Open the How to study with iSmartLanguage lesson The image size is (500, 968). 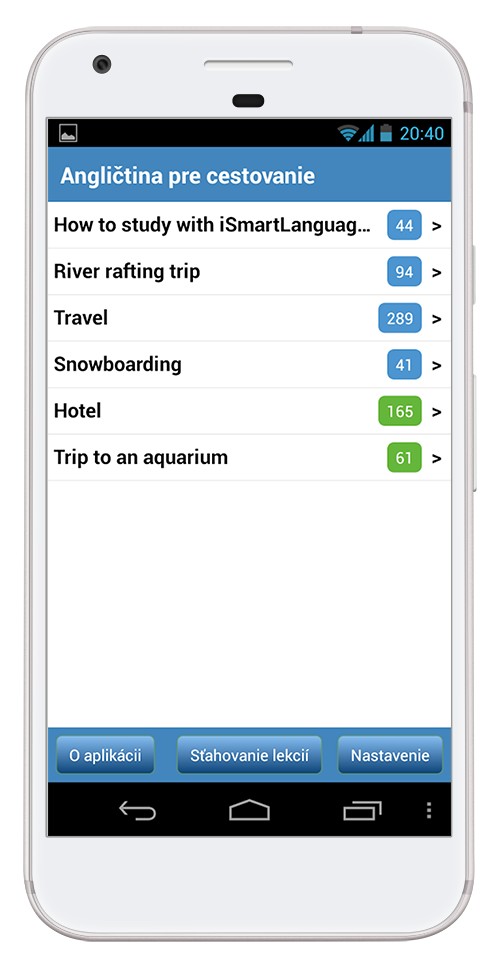(249, 225)
